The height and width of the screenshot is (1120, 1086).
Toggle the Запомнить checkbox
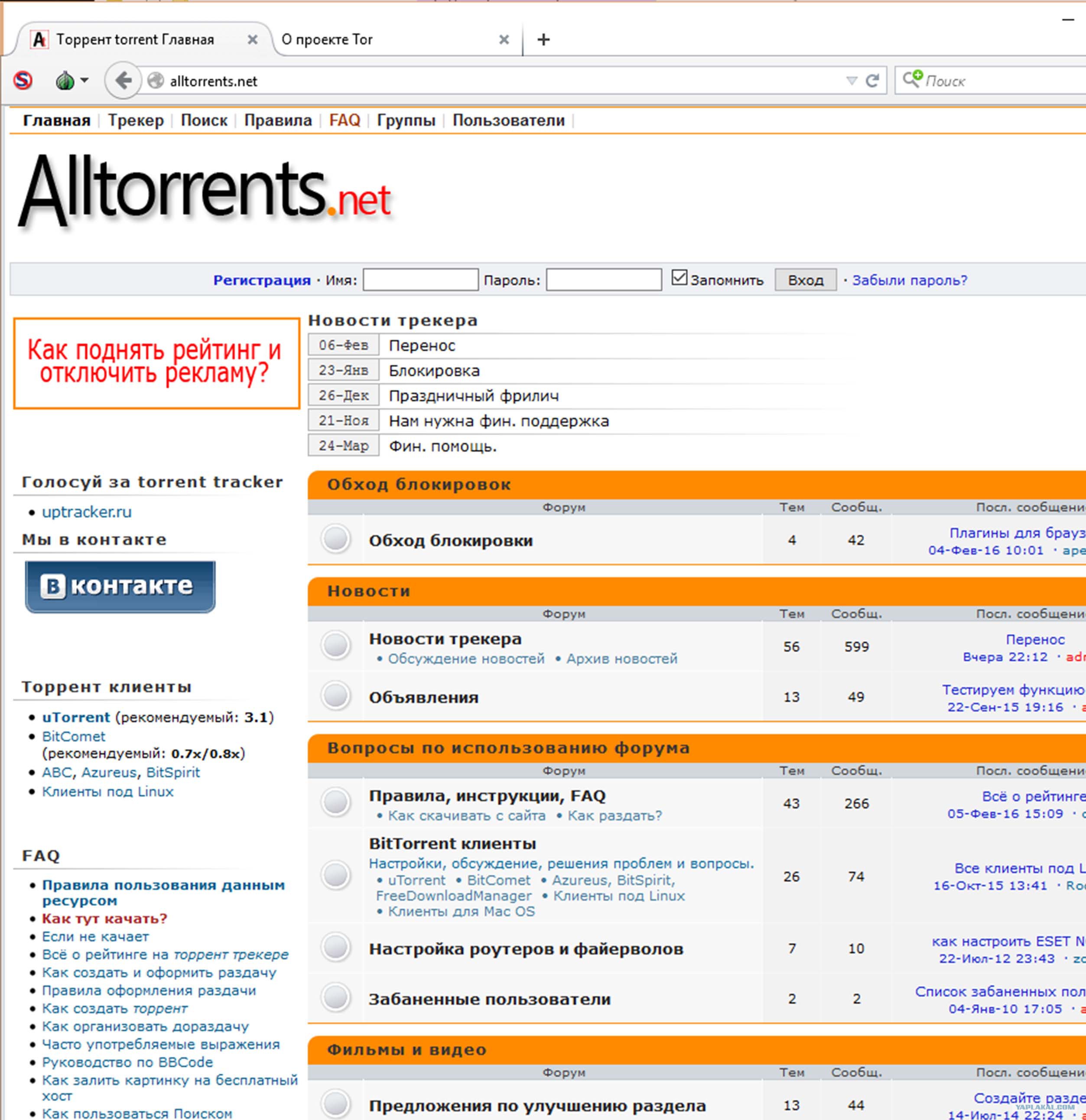pyautogui.click(x=679, y=278)
